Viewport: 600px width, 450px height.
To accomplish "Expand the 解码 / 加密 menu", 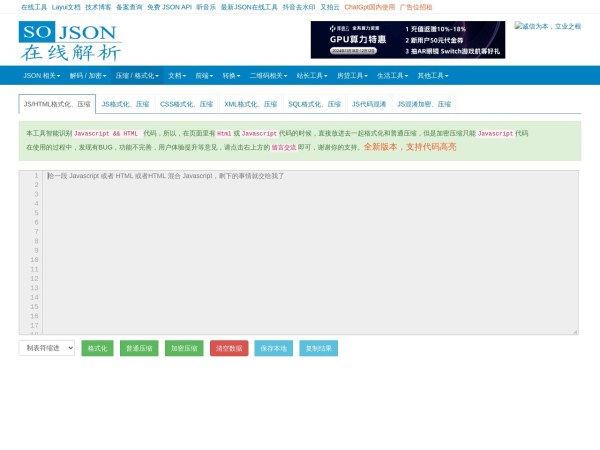I will click(x=87, y=75).
